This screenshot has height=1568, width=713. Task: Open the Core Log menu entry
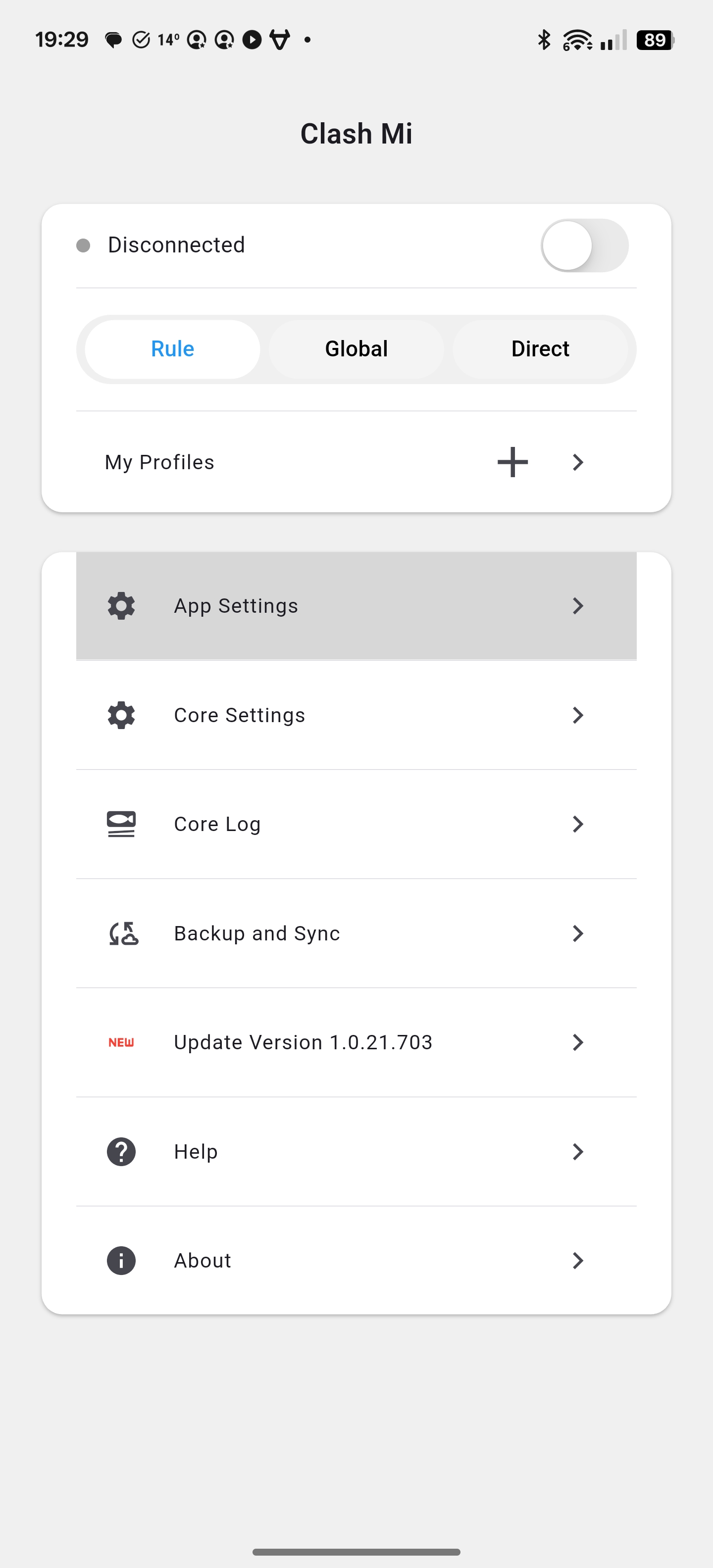pos(217,824)
